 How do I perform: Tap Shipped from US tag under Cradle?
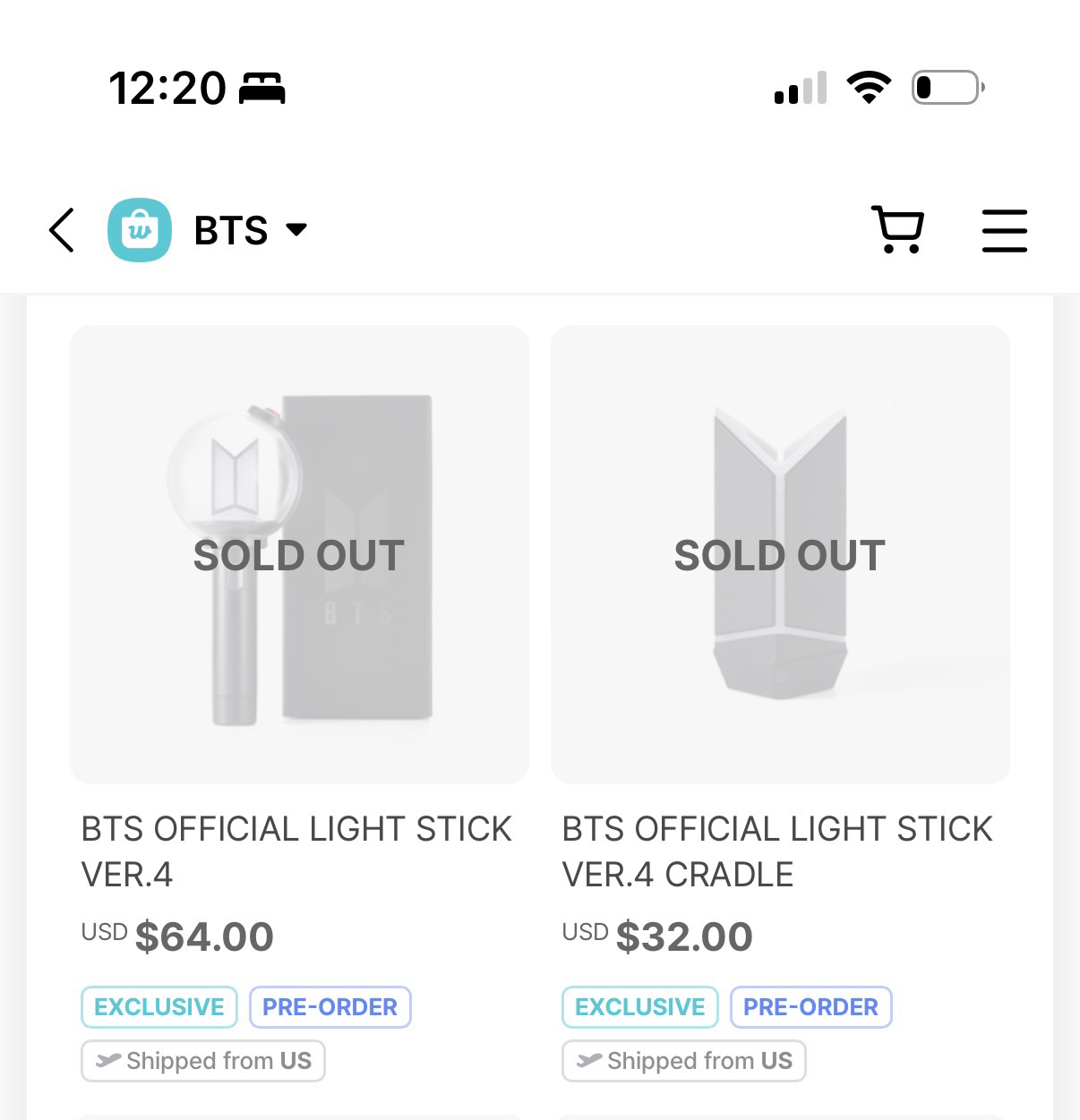683,1061
